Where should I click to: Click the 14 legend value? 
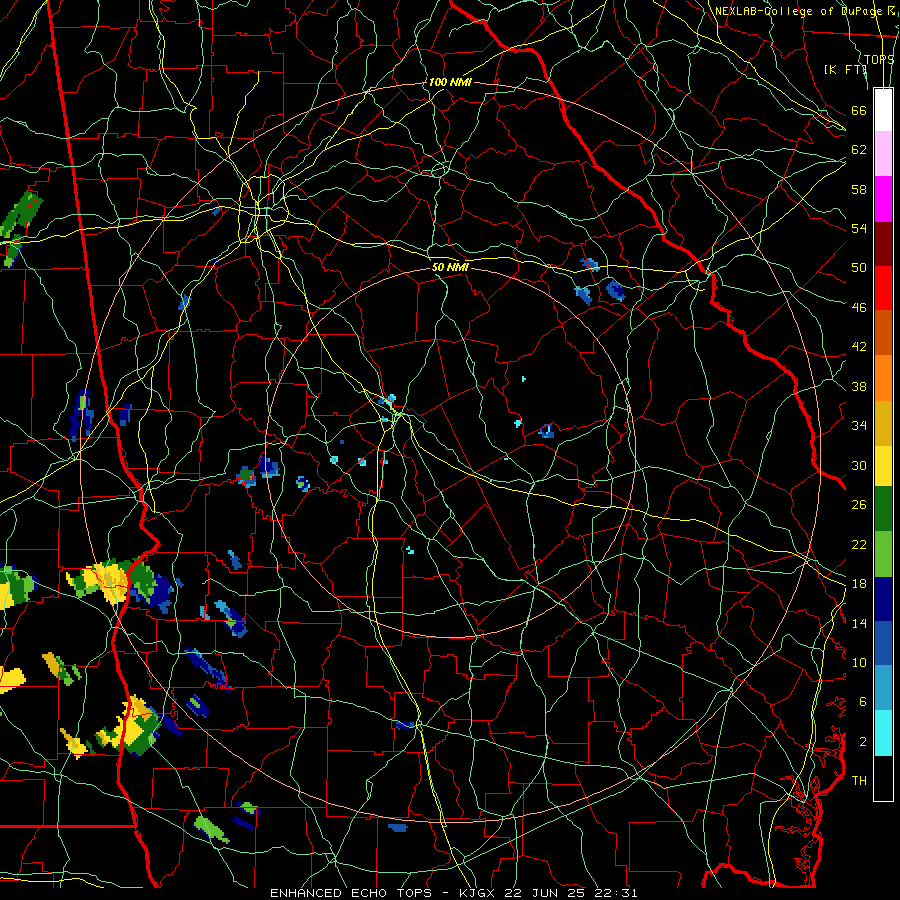[x=859, y=623]
